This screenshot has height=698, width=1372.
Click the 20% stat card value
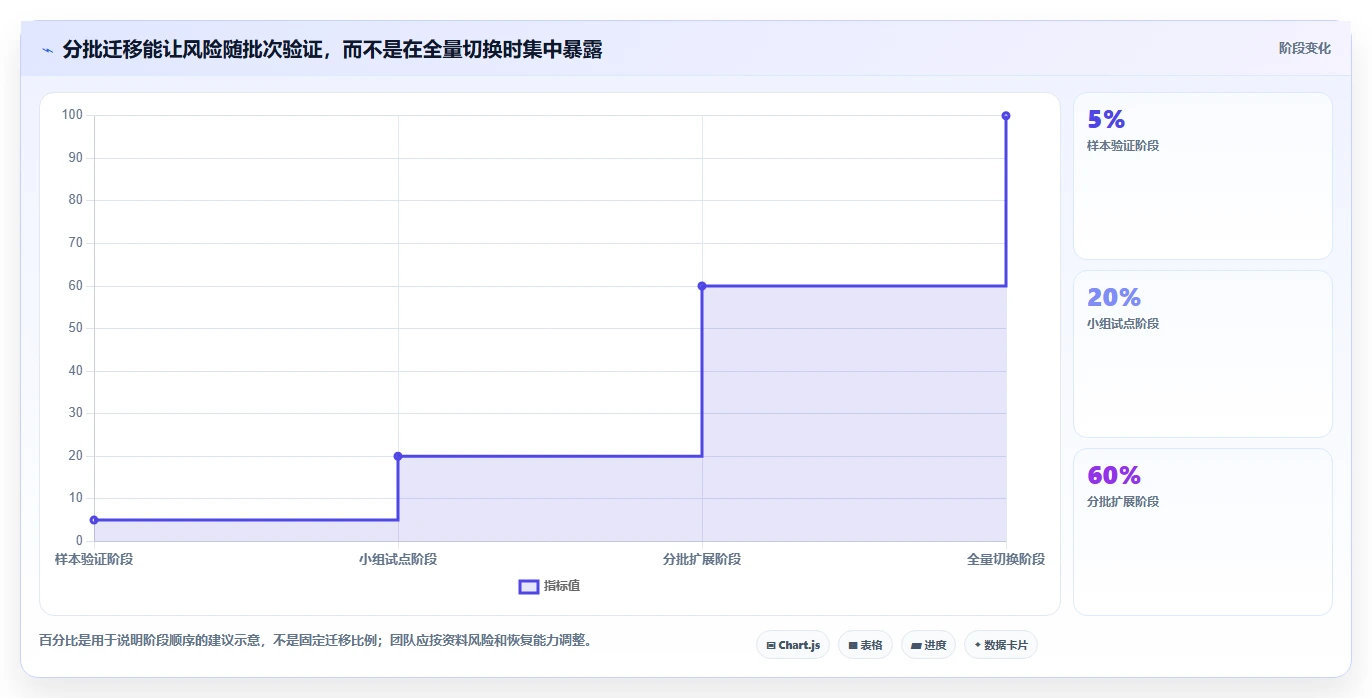(x=1114, y=297)
